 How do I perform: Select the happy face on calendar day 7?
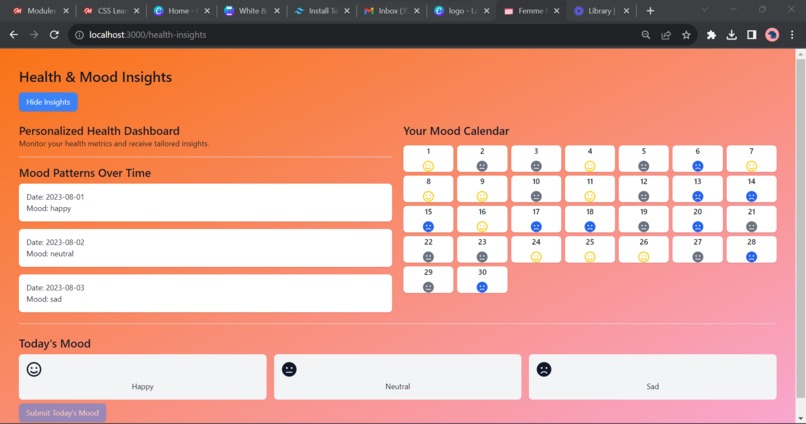pos(752,166)
